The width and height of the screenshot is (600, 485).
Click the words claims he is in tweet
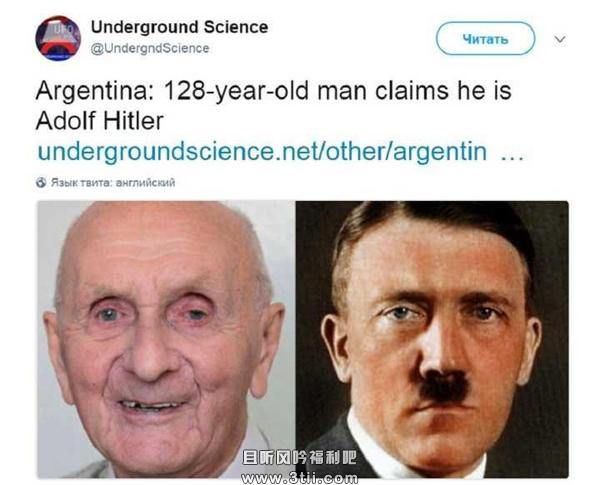pyautogui.click(x=443, y=91)
